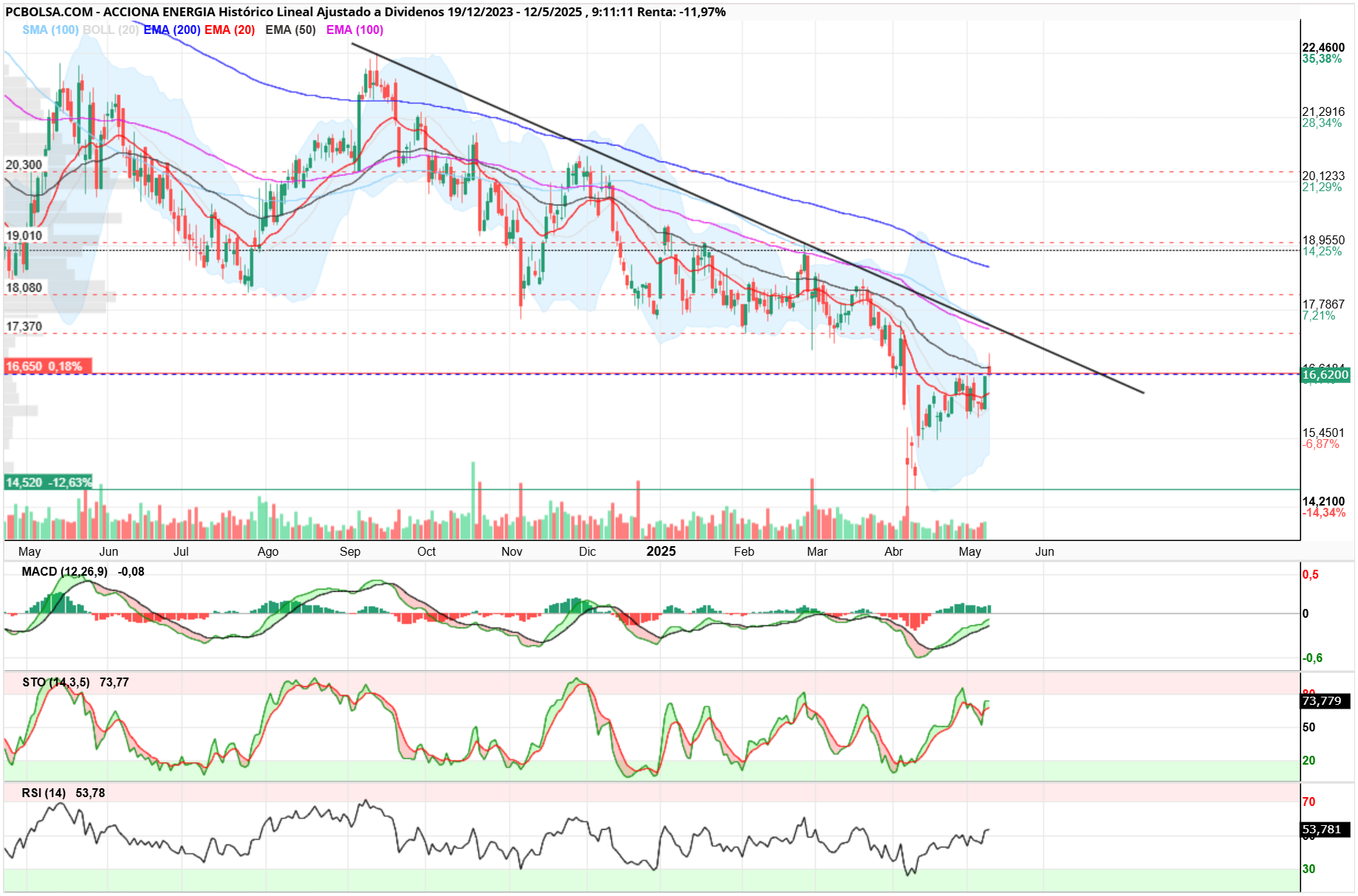Click the red 70 RSI overbought level
Image resolution: width=1358 pixels, height=896 pixels.
pos(1309,802)
